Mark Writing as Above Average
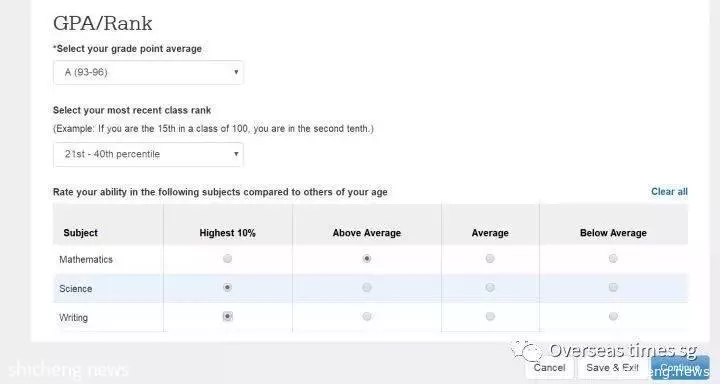The height and width of the screenshot is (384, 720). coord(366,316)
